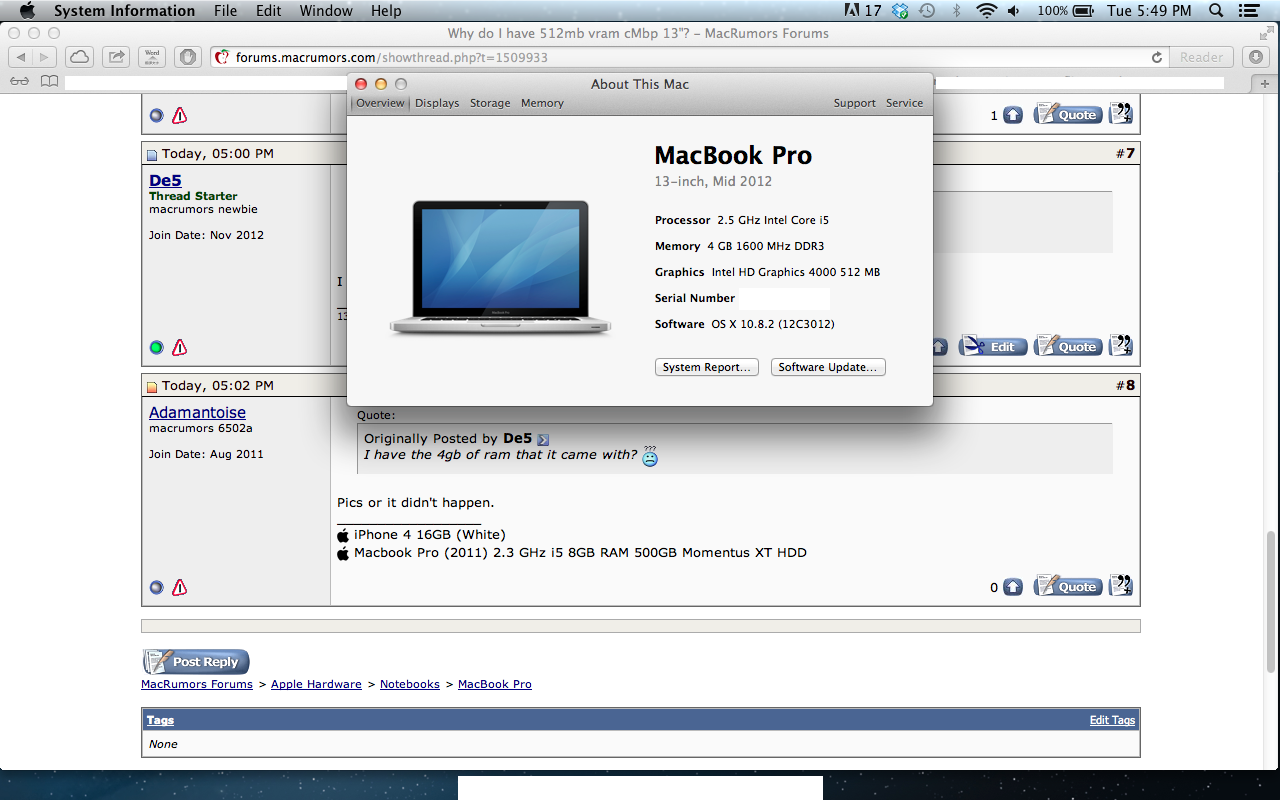This screenshot has width=1280, height=800.
Task: Click the Safari address bar URL
Action: 392,57
